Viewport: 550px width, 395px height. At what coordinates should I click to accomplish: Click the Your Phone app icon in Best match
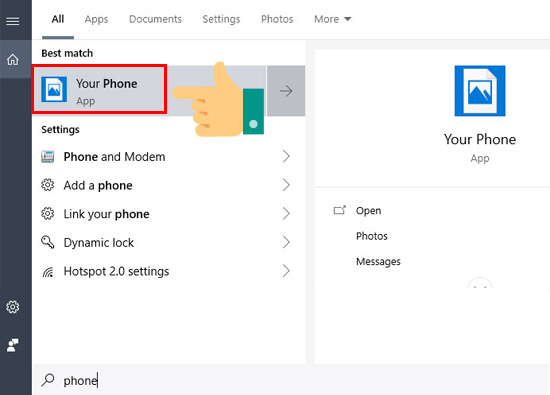[x=54, y=89]
